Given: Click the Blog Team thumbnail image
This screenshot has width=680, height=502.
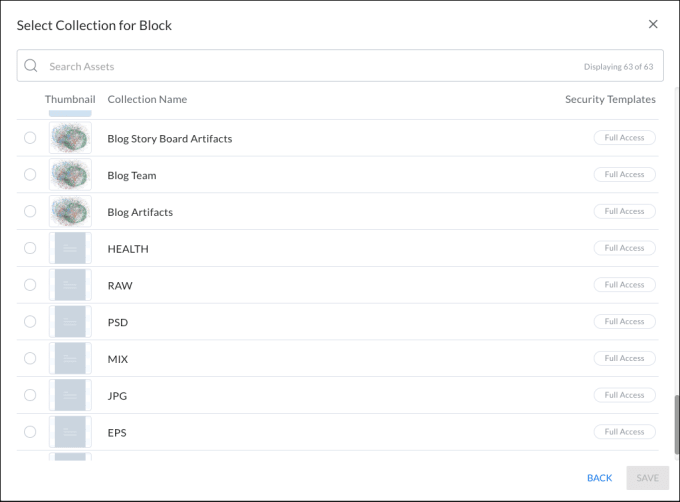Looking at the screenshot, I should [x=70, y=175].
